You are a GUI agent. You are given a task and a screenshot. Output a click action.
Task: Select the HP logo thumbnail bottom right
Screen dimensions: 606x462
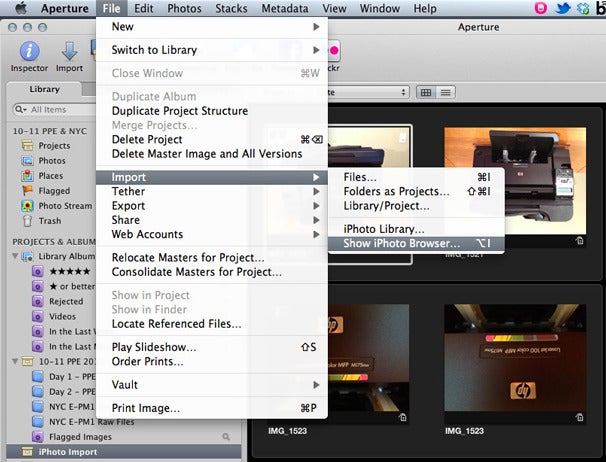pos(515,358)
